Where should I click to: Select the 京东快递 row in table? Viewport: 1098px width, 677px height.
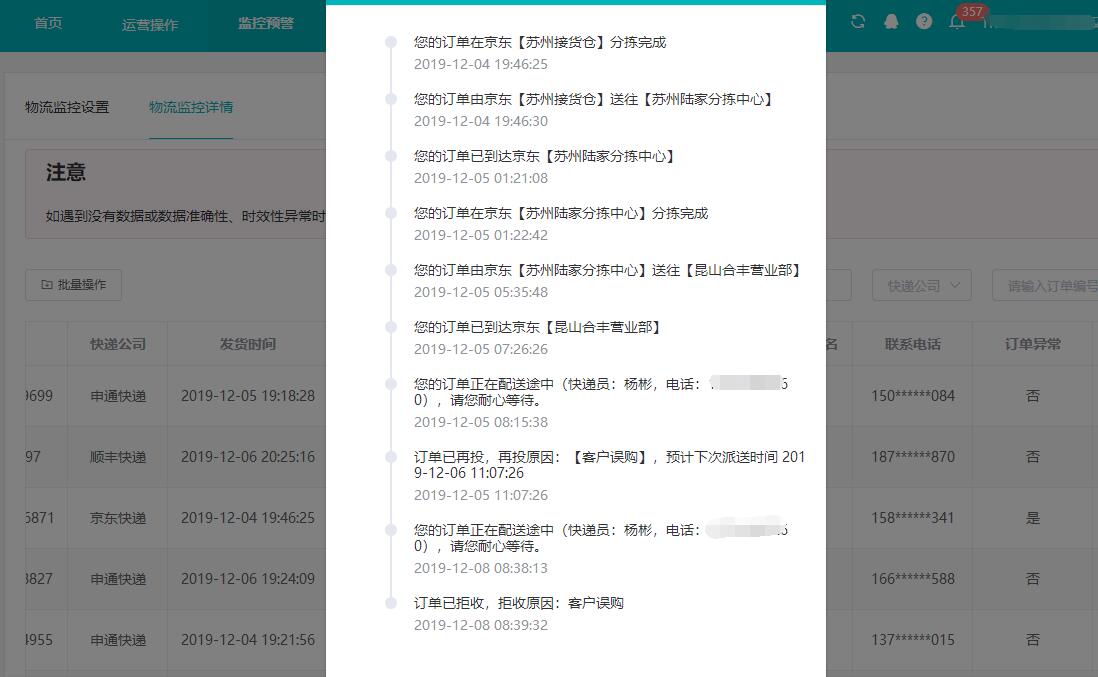(x=118, y=518)
